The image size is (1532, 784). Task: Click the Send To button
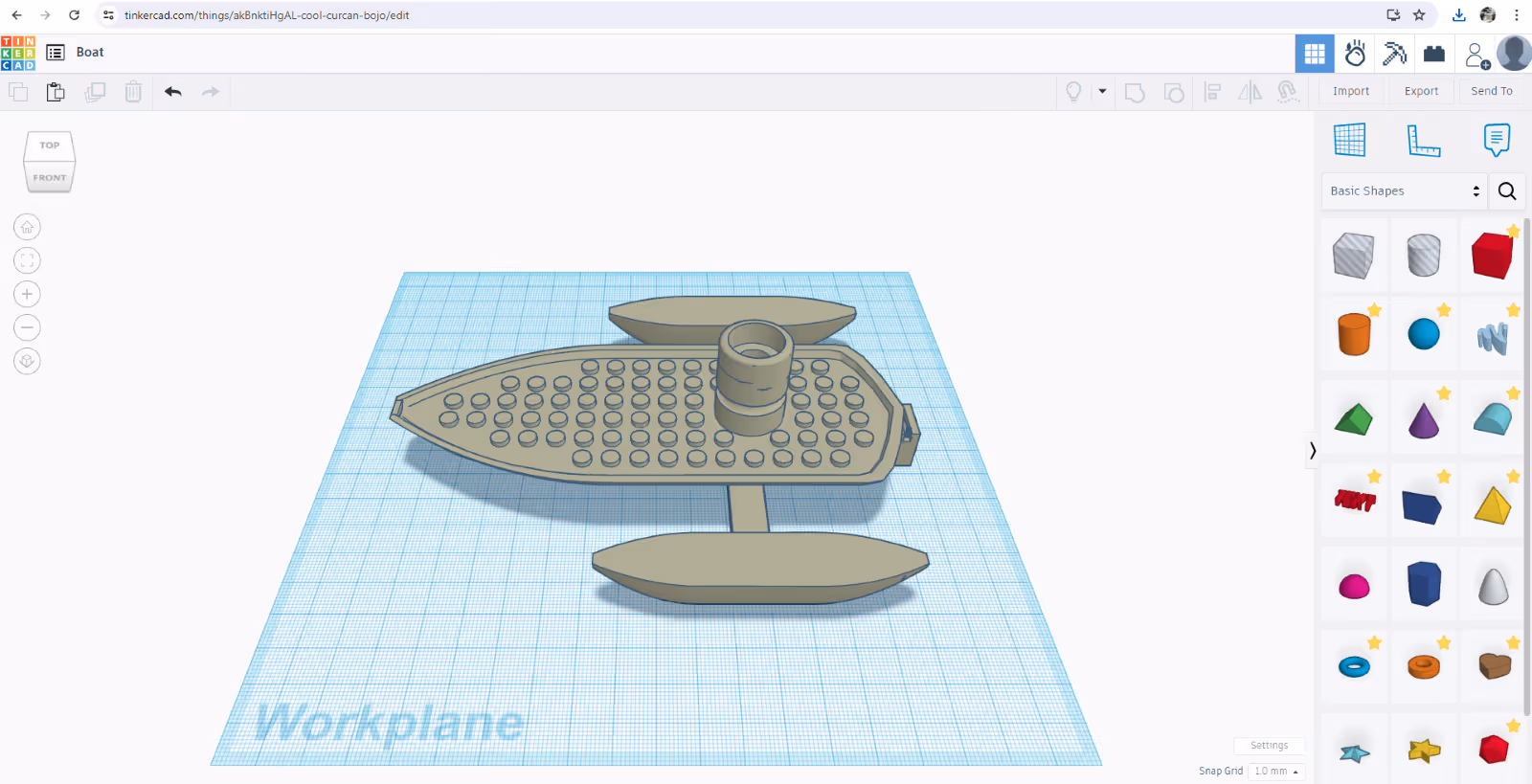tap(1492, 91)
